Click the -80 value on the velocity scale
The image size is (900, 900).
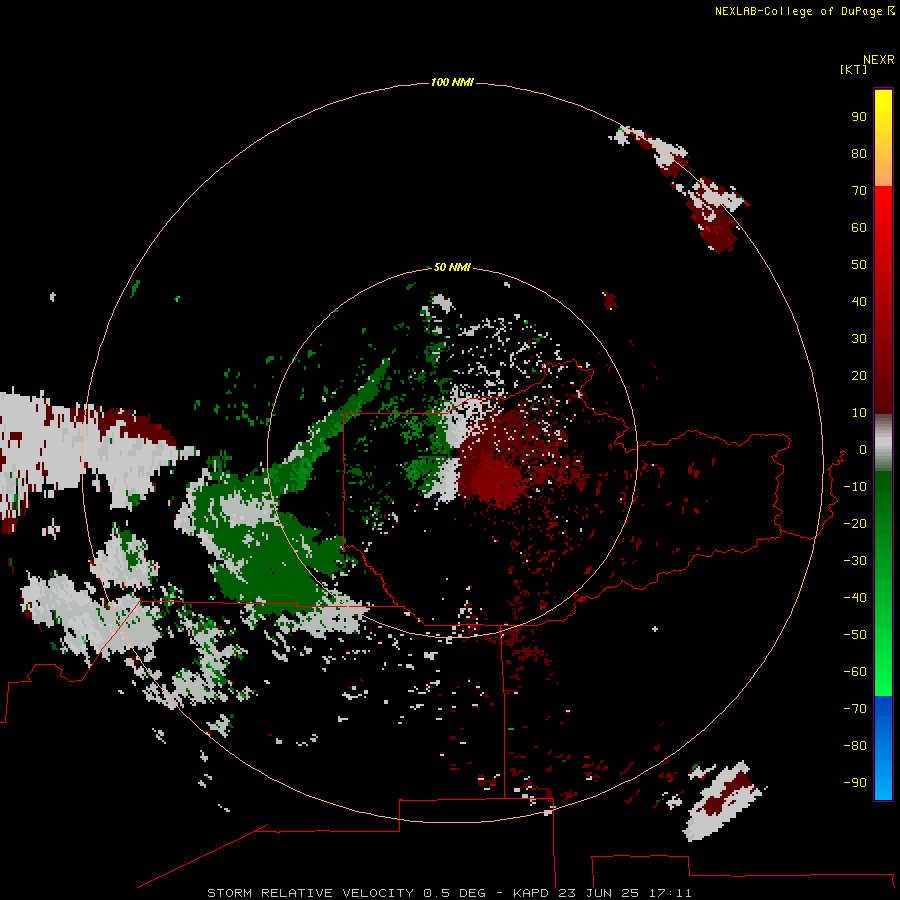[x=855, y=746]
